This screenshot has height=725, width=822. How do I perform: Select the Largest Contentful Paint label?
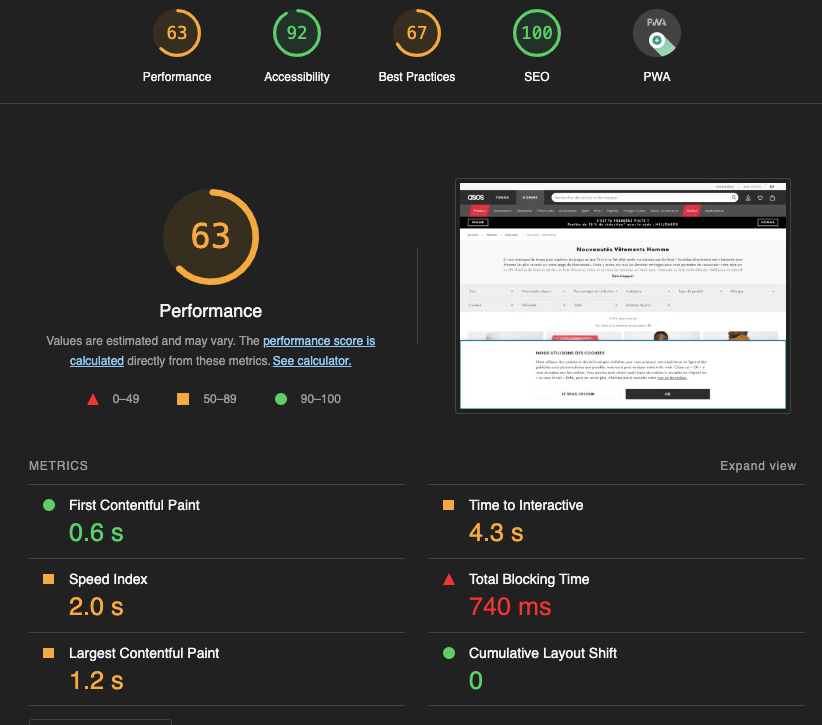tap(144, 653)
